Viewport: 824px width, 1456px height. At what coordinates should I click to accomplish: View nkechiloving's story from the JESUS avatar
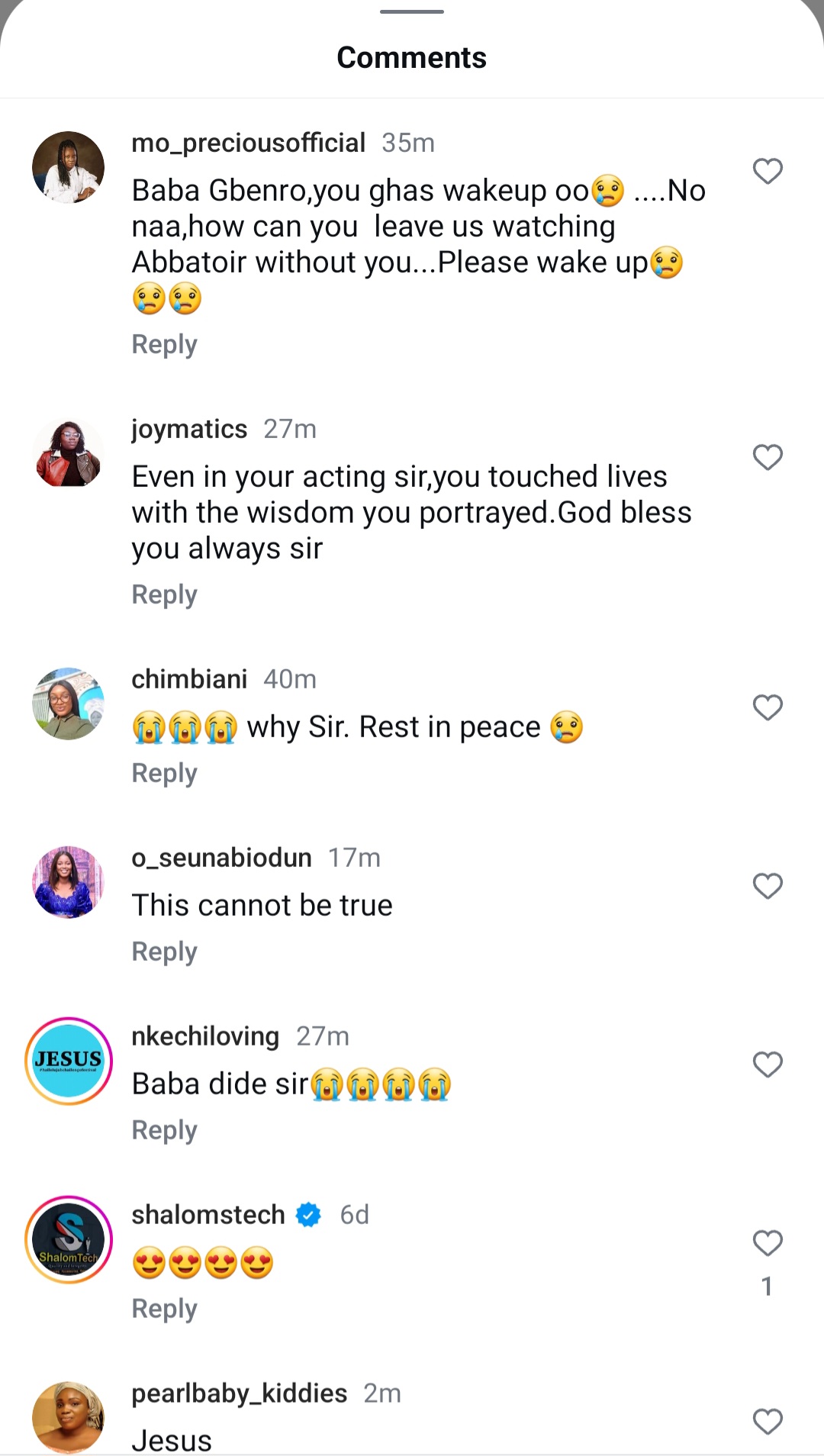[69, 1061]
